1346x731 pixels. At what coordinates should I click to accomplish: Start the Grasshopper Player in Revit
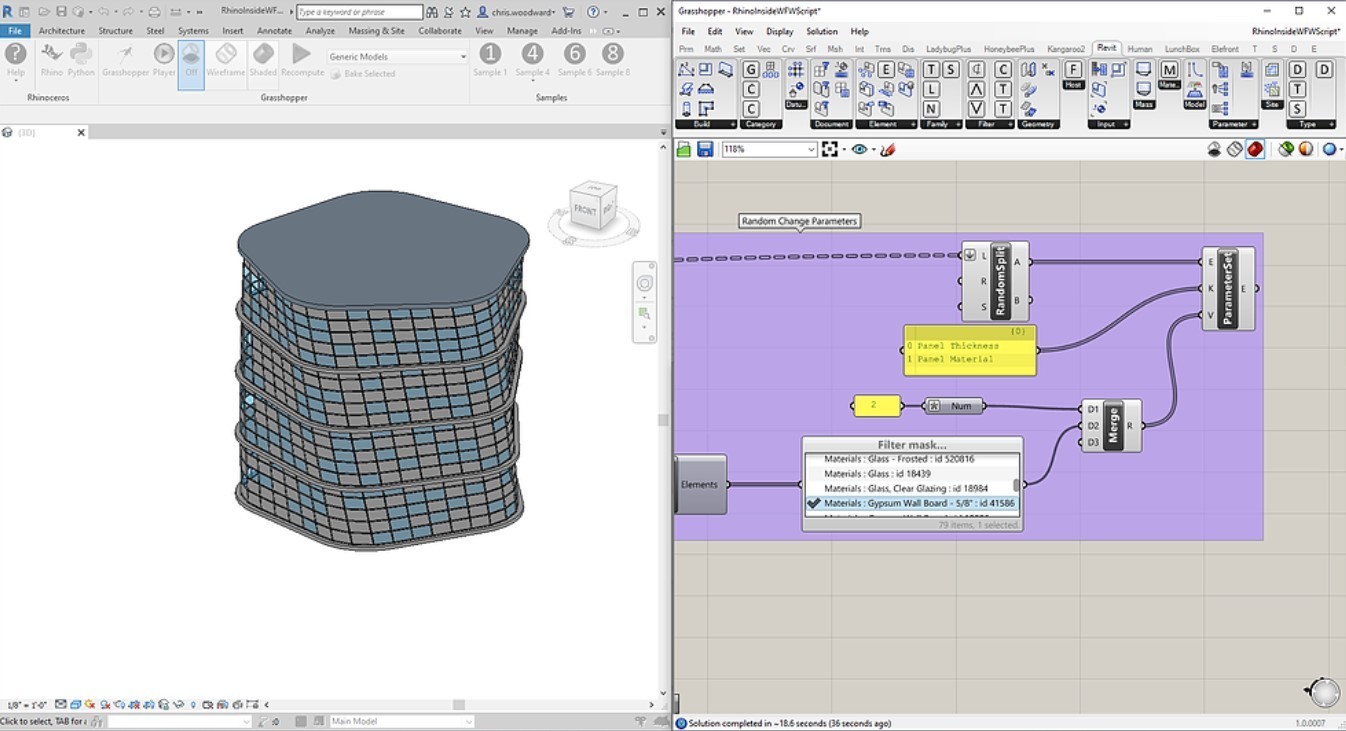(164, 59)
